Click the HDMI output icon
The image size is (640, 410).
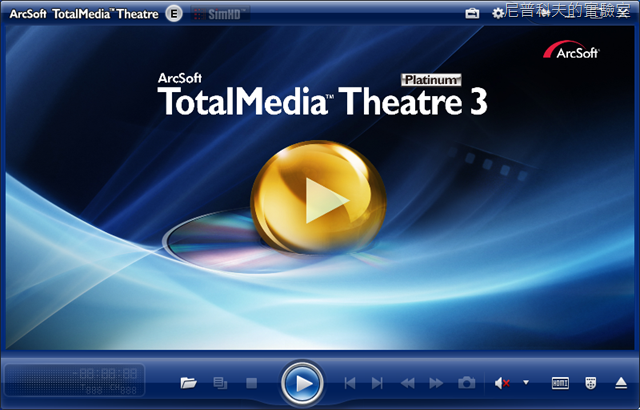tap(560, 383)
